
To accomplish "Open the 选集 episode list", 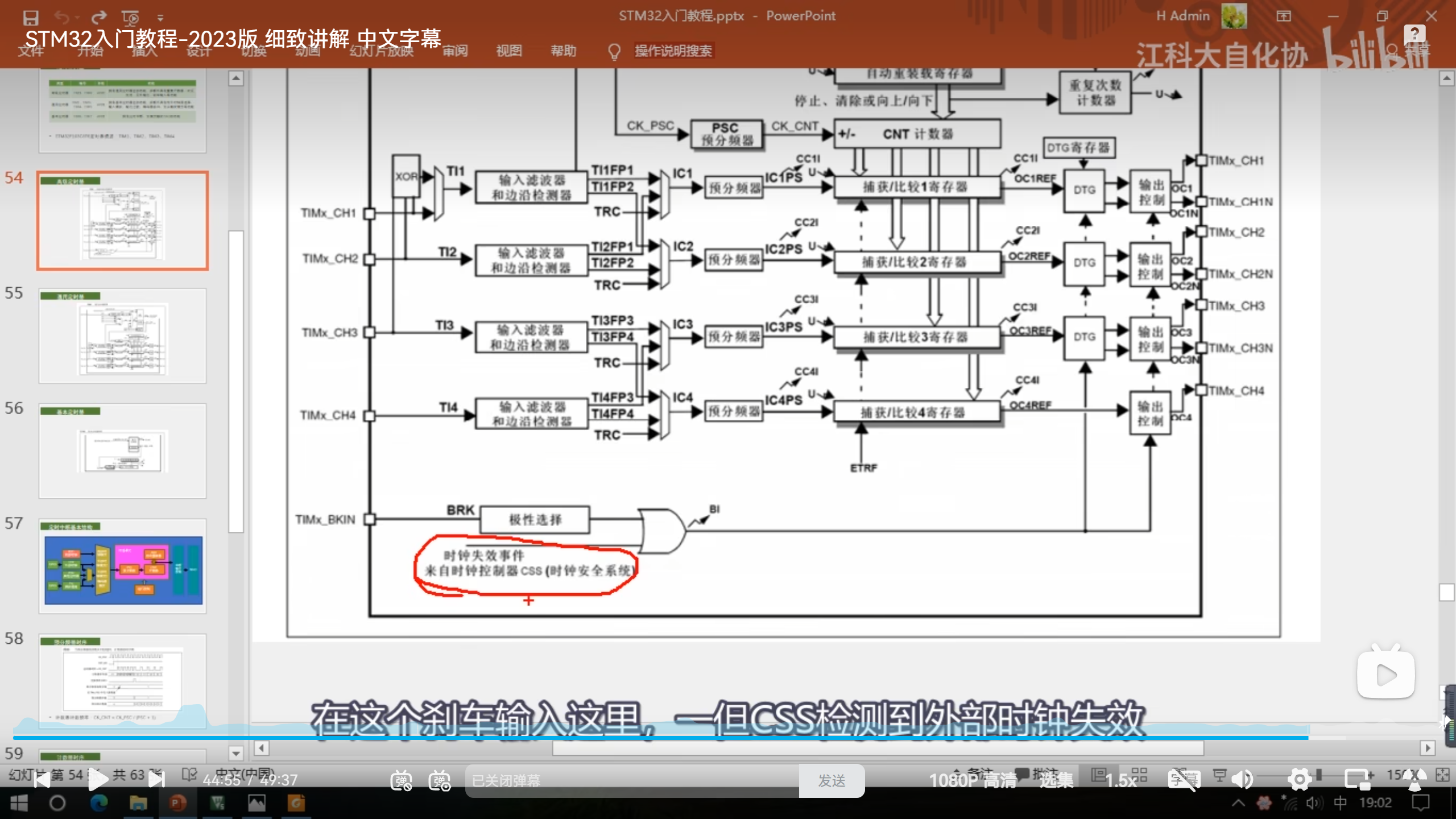I will click(1056, 781).
